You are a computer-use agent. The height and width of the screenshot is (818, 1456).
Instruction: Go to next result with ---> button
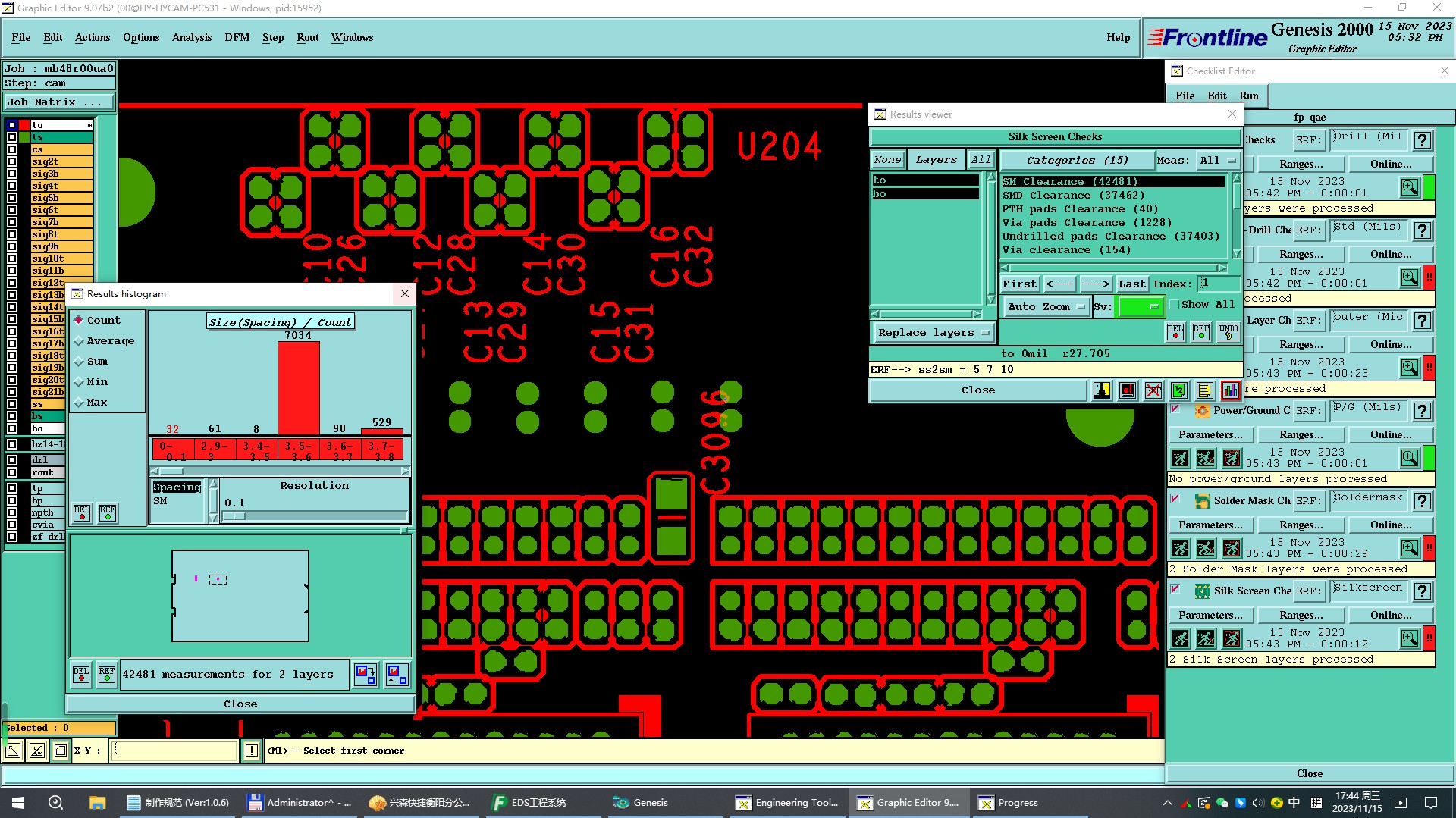(1097, 284)
